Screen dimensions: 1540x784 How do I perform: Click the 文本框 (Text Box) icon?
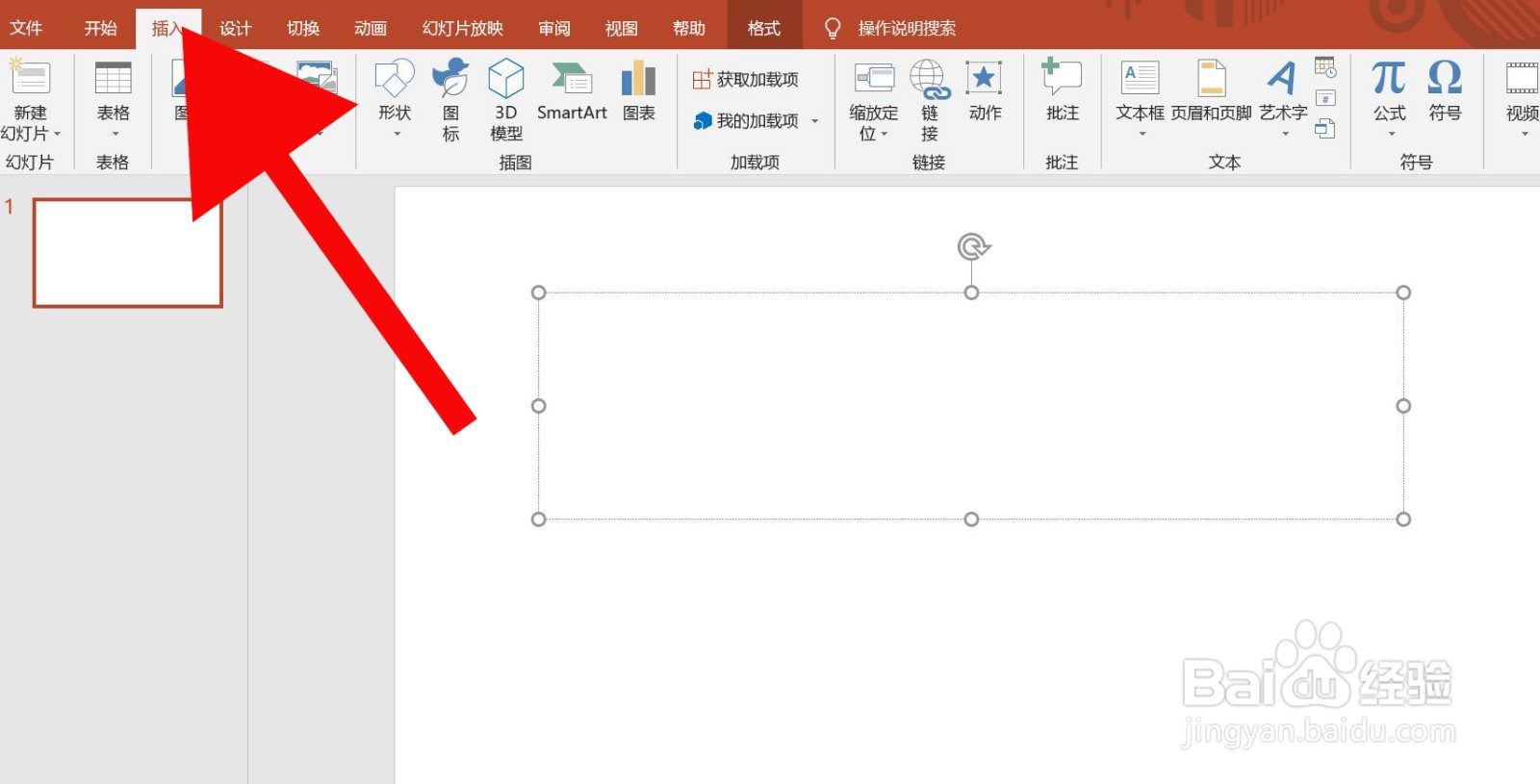pos(1140,78)
